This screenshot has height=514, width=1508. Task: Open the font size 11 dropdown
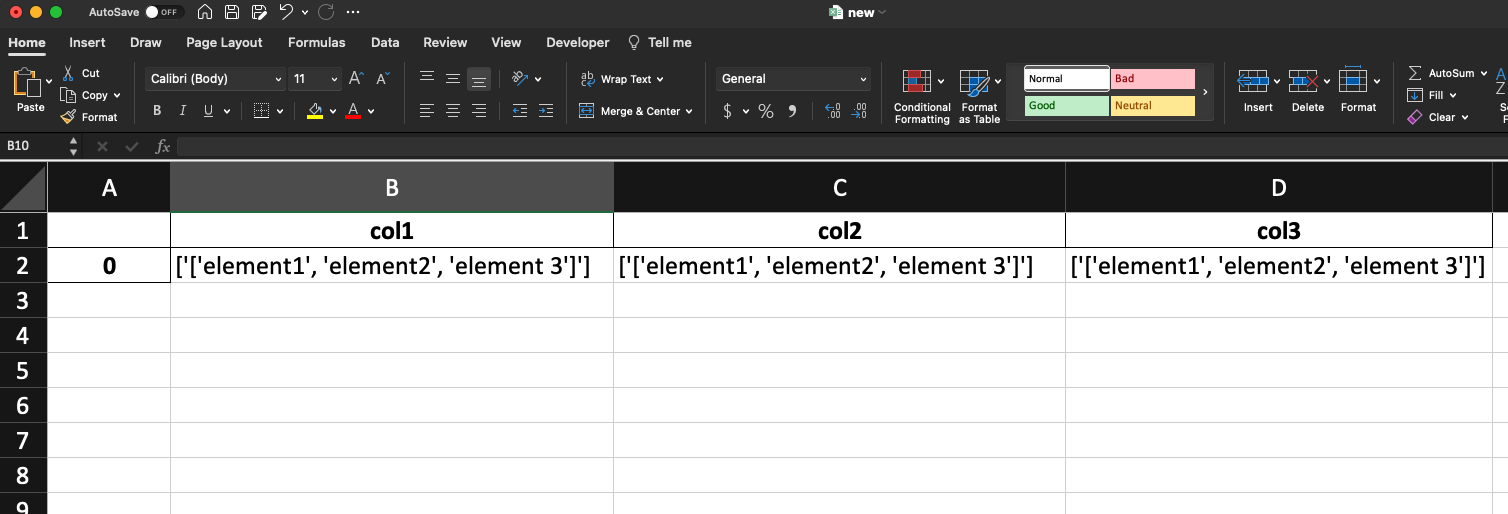316,79
